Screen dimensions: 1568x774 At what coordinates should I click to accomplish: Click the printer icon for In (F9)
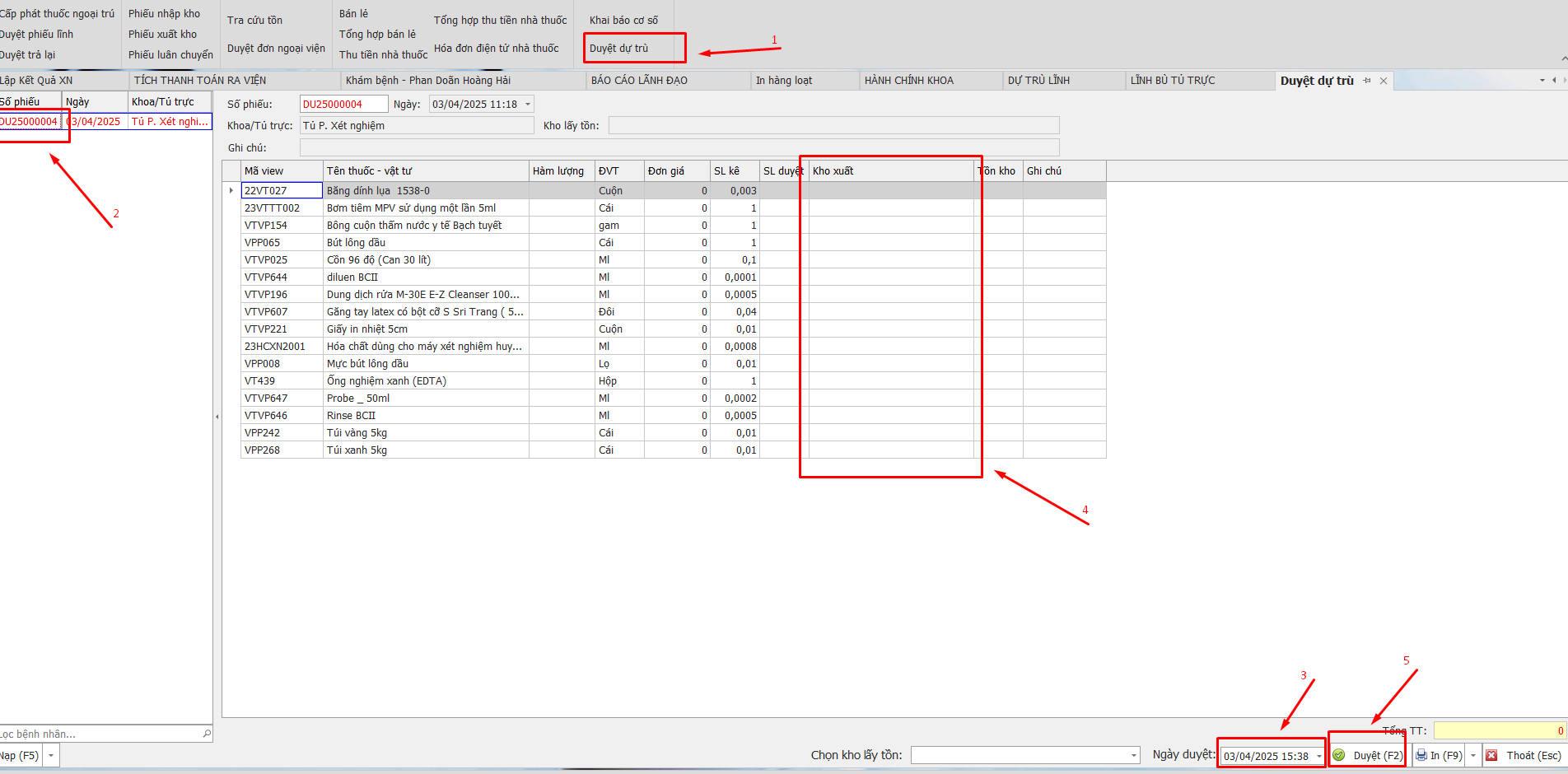click(x=1421, y=755)
